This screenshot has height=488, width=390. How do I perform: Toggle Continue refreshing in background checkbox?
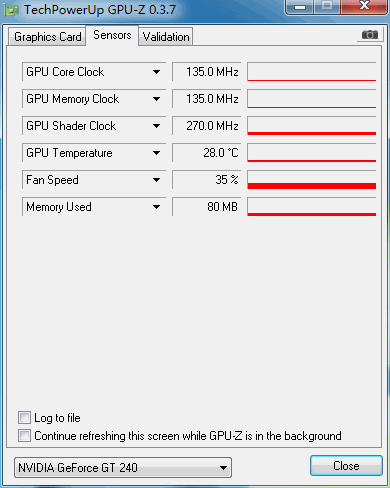24,436
